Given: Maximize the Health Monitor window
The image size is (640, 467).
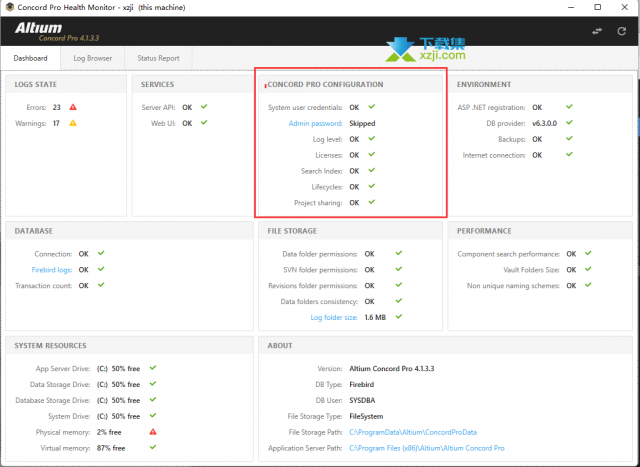Looking at the screenshot, I should coord(598,7).
